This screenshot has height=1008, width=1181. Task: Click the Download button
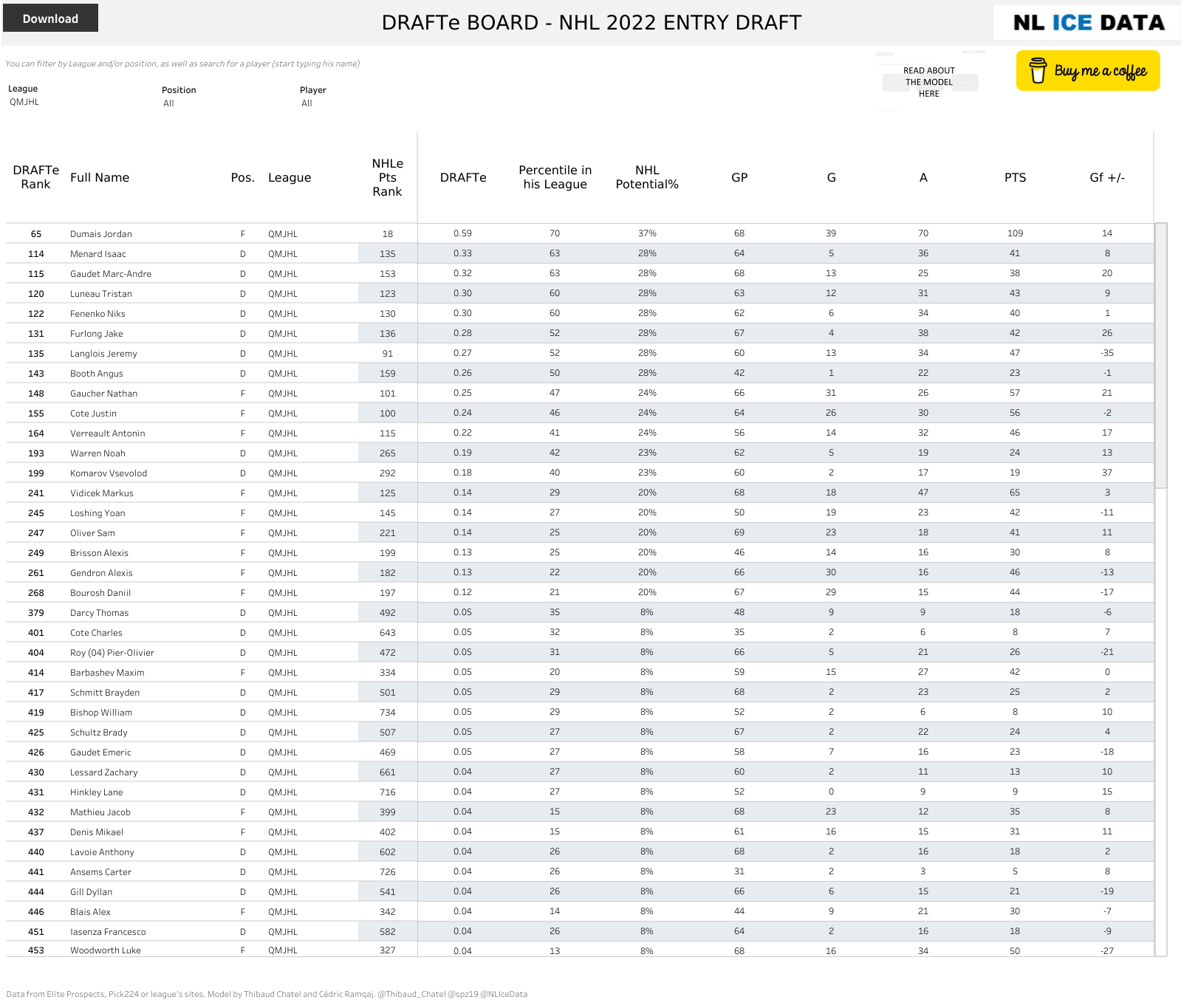50,18
